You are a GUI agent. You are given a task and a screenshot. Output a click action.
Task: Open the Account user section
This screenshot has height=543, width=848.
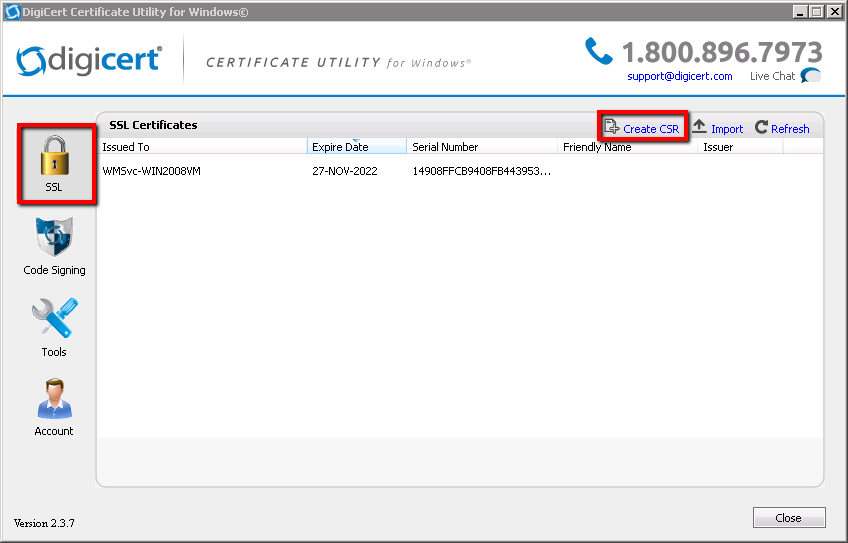54,407
